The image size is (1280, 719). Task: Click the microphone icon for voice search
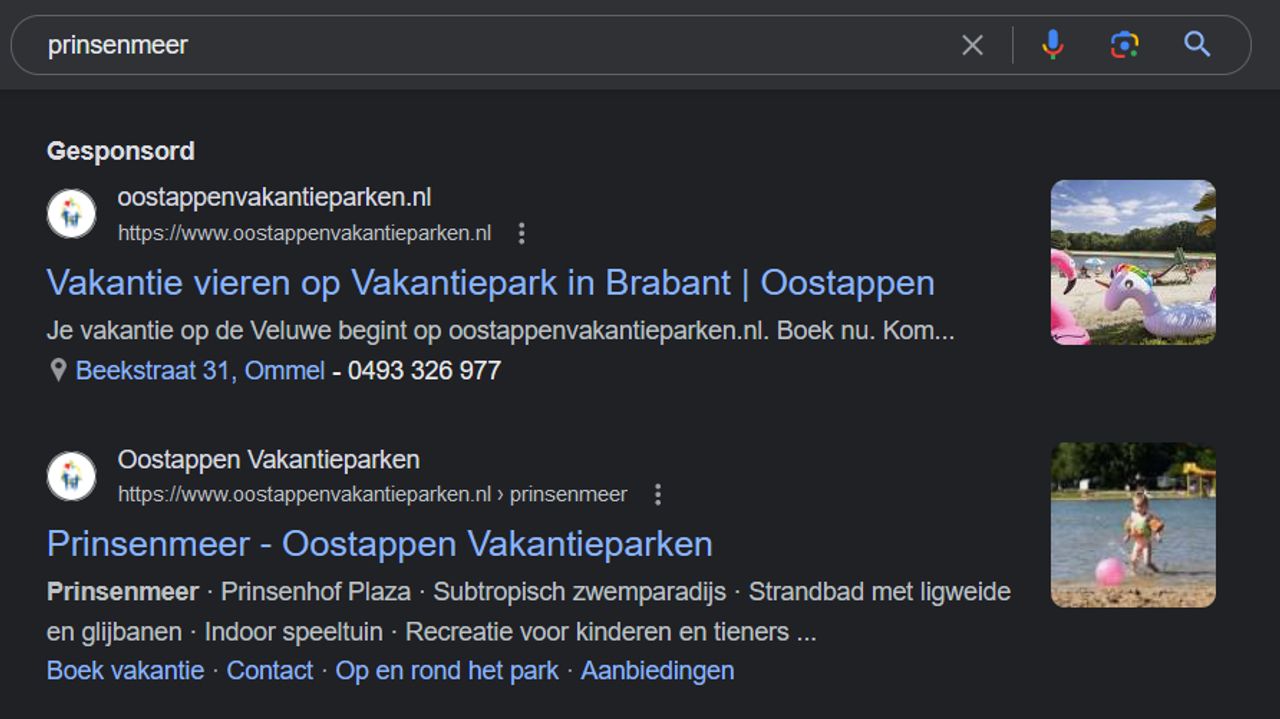1052,44
